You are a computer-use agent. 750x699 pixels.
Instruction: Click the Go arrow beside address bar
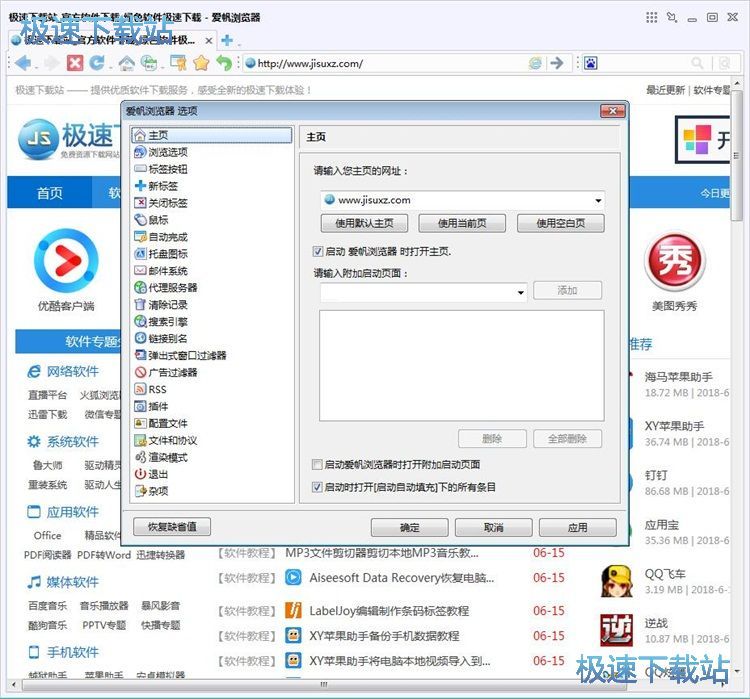click(x=557, y=63)
